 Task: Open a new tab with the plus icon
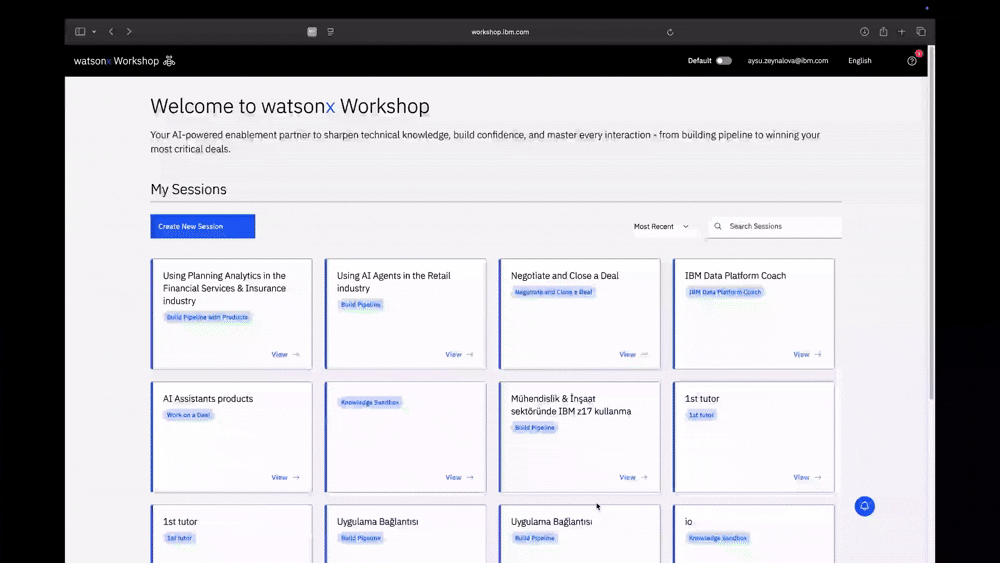coord(902,31)
